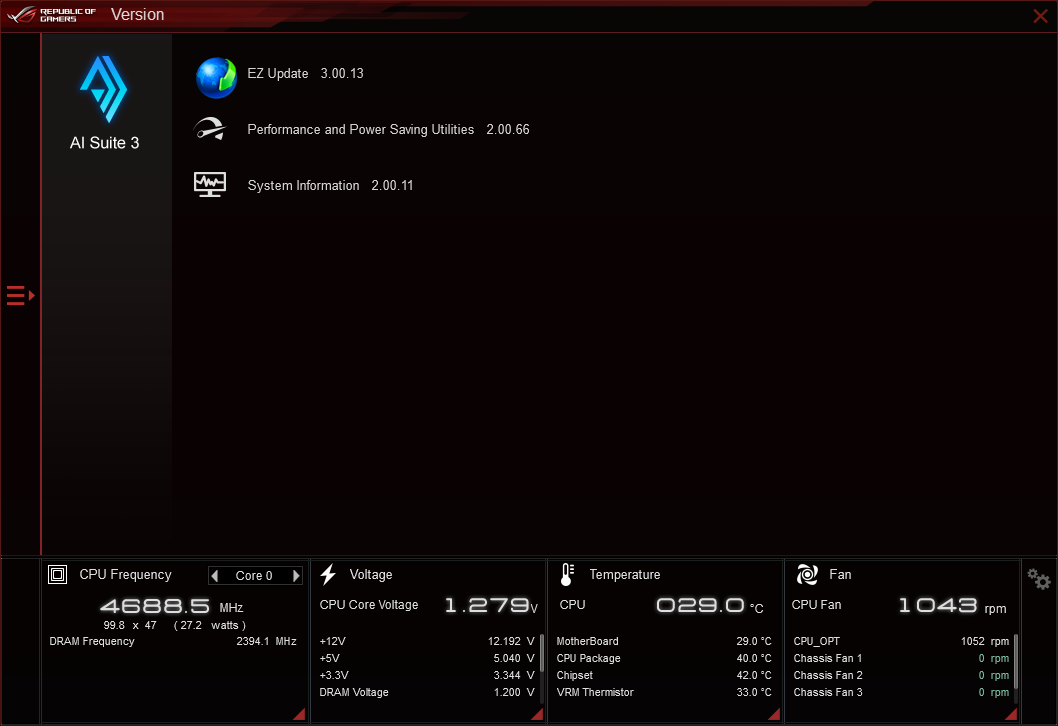
Task: Click the DRAM Voltage row
Action: pos(426,692)
